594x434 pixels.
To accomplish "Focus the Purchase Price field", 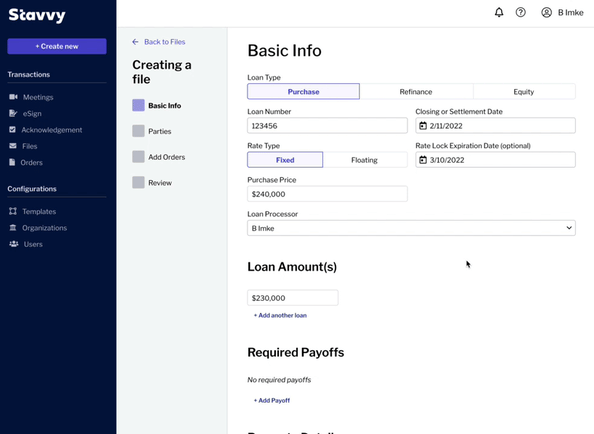I will 327,194.
